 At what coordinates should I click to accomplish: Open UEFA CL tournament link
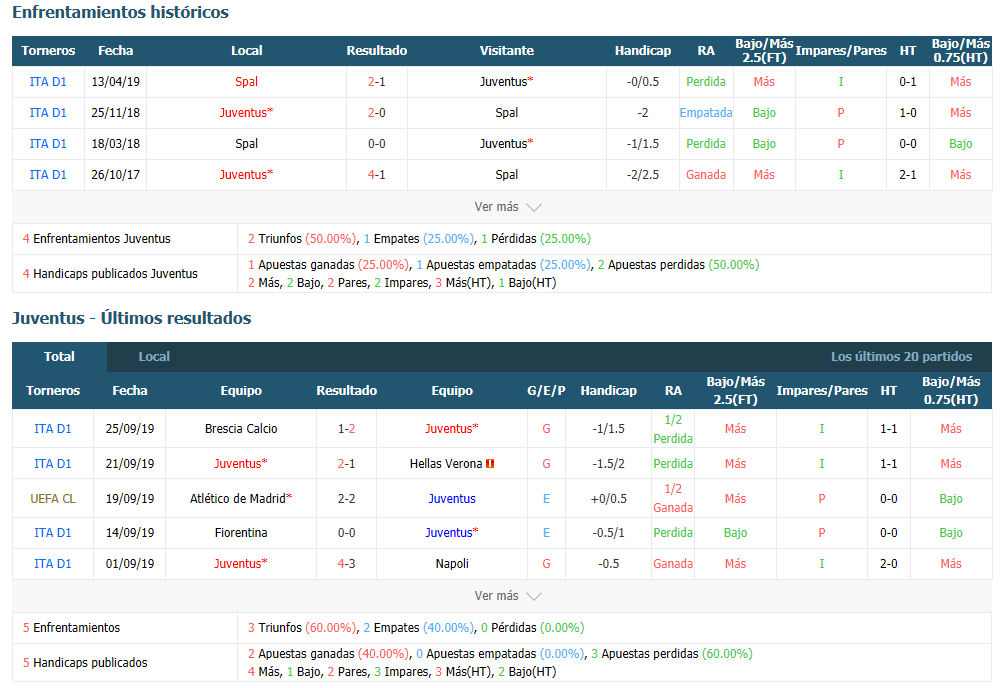pyautogui.click(x=53, y=499)
